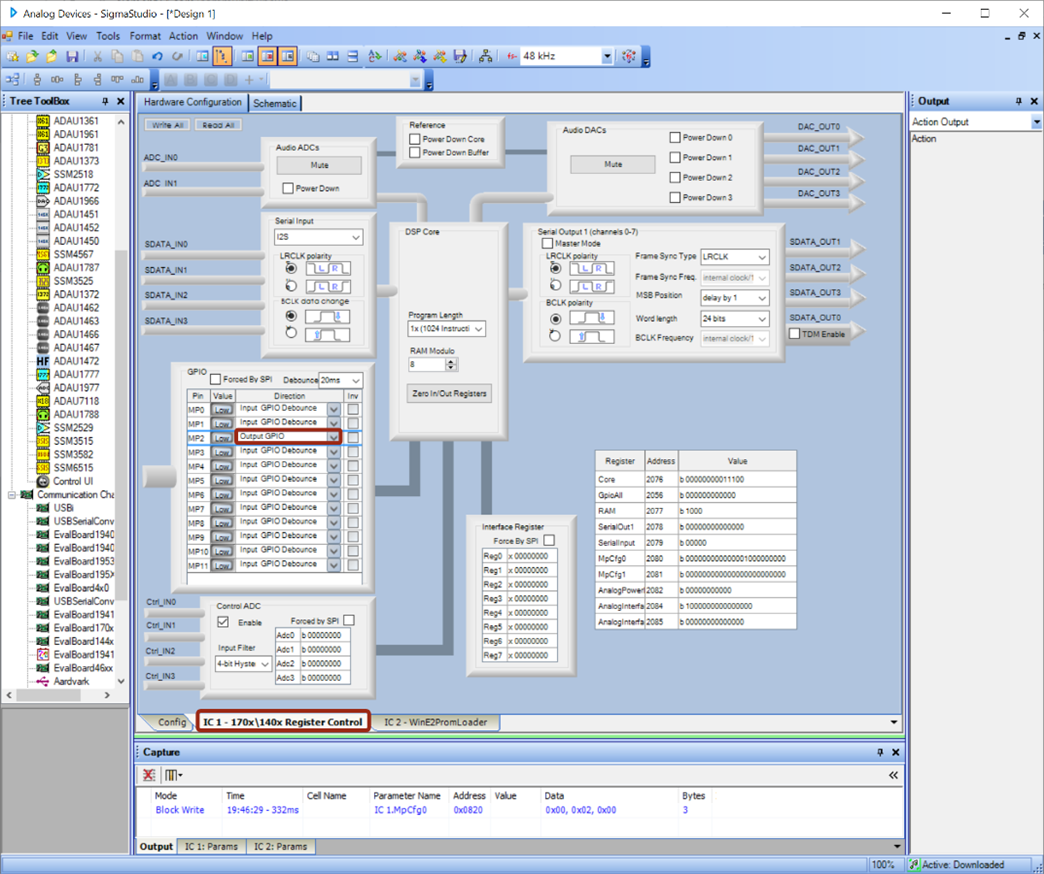Click the Undo arrow icon
The width and height of the screenshot is (1044, 874).
[x=157, y=57]
